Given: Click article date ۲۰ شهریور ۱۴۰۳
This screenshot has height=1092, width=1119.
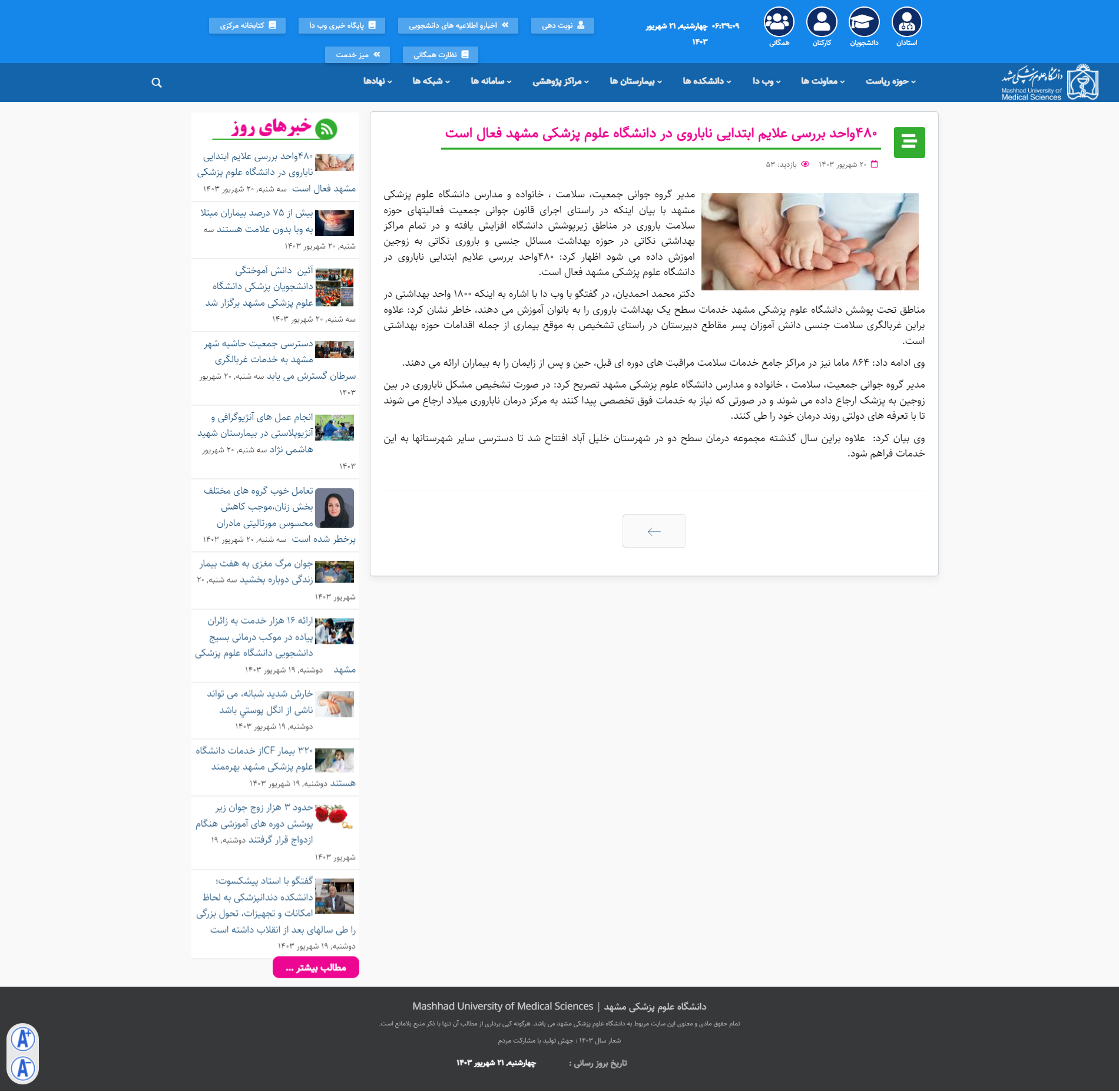Looking at the screenshot, I should (x=843, y=164).
